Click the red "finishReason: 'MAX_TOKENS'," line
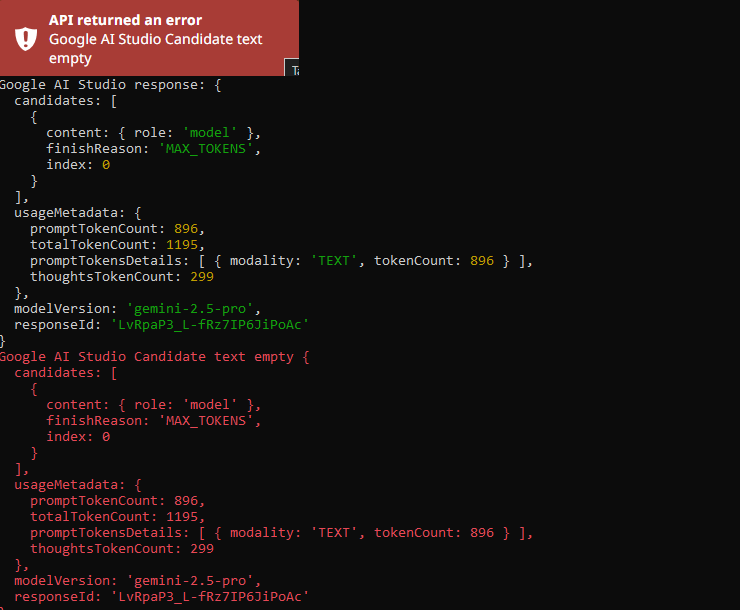The height and width of the screenshot is (610, 740). [153, 421]
